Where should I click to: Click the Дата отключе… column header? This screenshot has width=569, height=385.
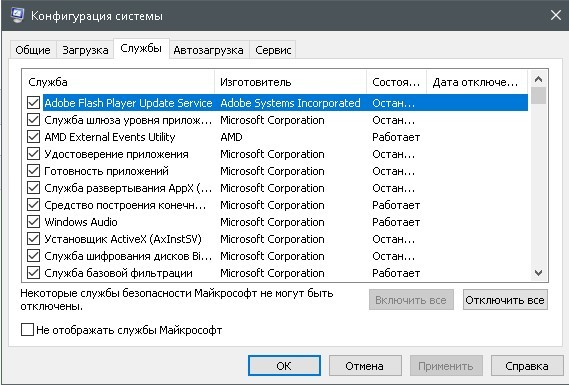(x=477, y=82)
